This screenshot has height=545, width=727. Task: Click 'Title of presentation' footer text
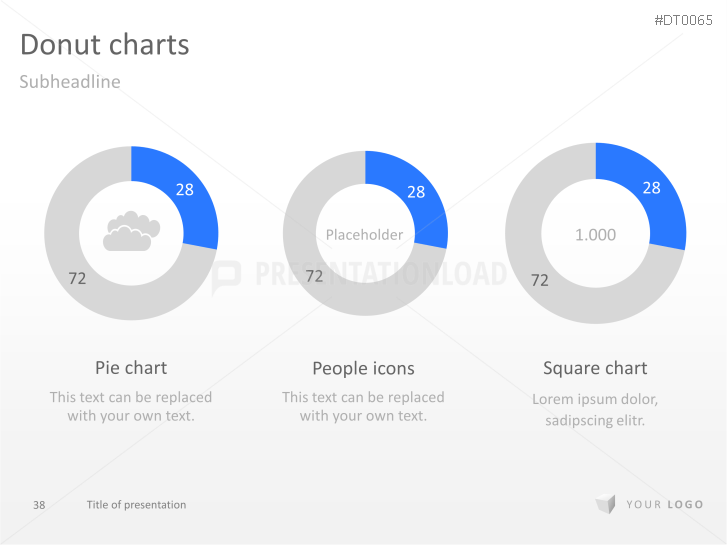click(136, 505)
